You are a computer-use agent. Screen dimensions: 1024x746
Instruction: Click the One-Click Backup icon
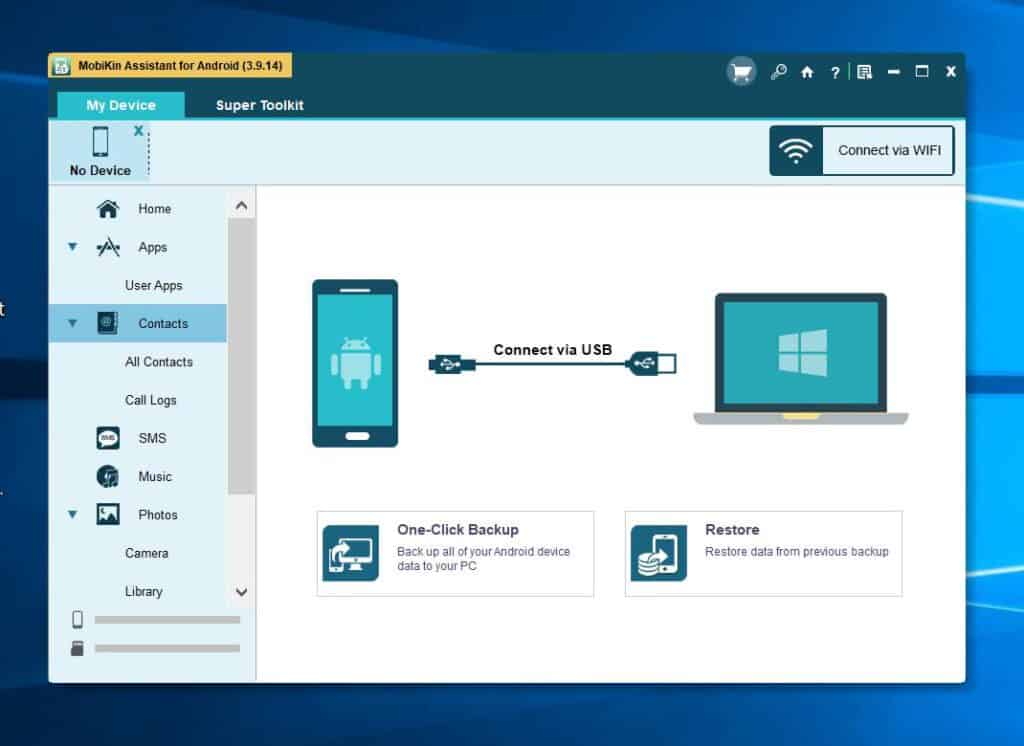click(351, 553)
